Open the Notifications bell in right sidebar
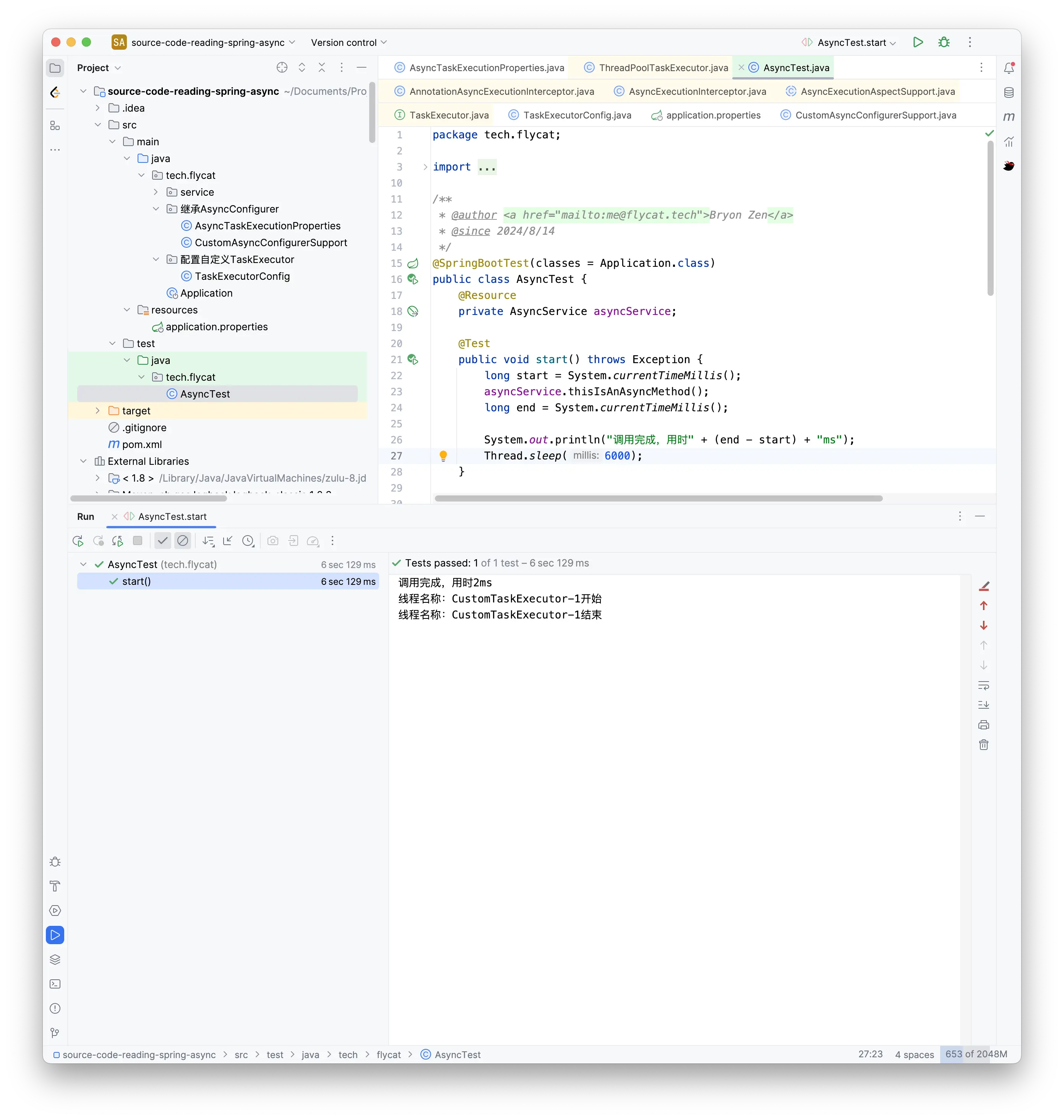The height and width of the screenshot is (1120, 1064). tap(1009, 68)
